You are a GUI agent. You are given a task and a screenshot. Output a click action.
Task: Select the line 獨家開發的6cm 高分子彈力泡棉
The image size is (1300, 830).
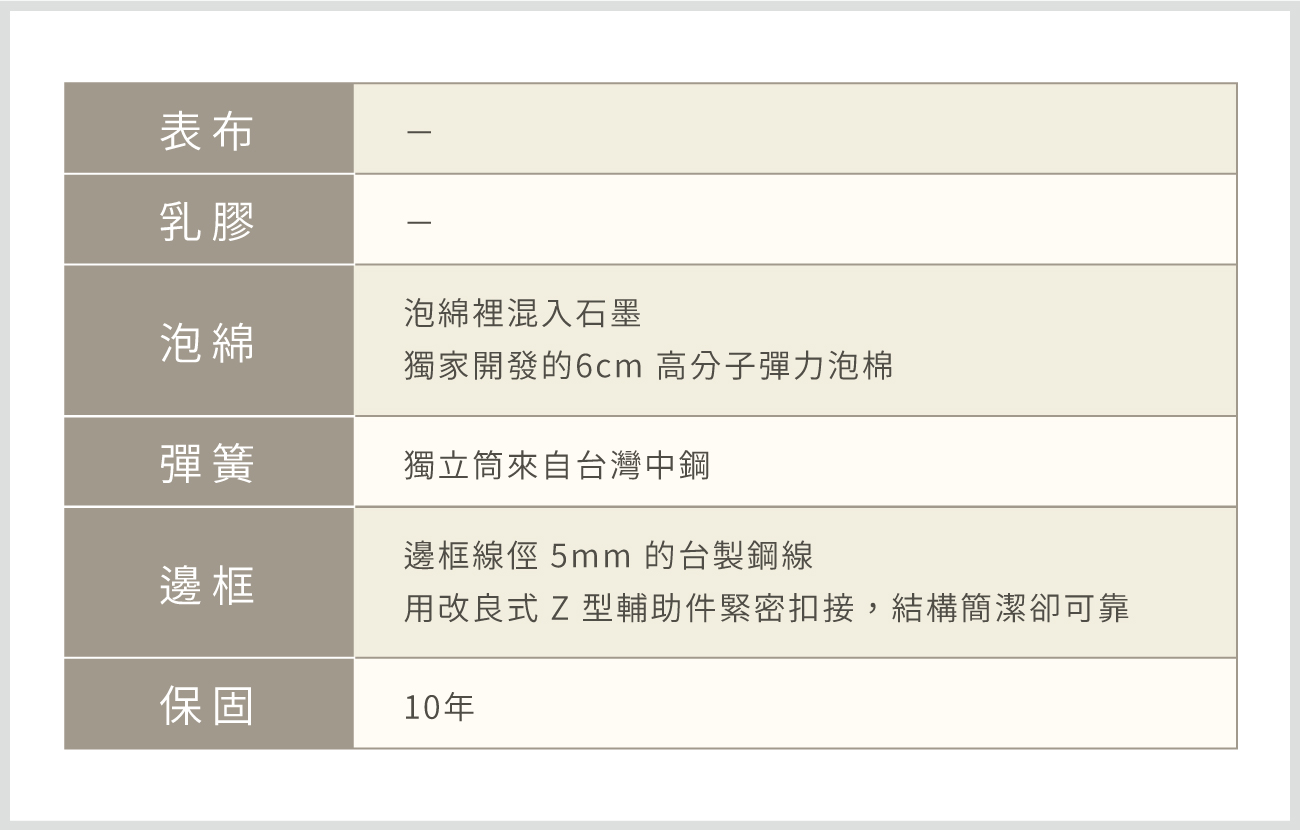point(648,367)
